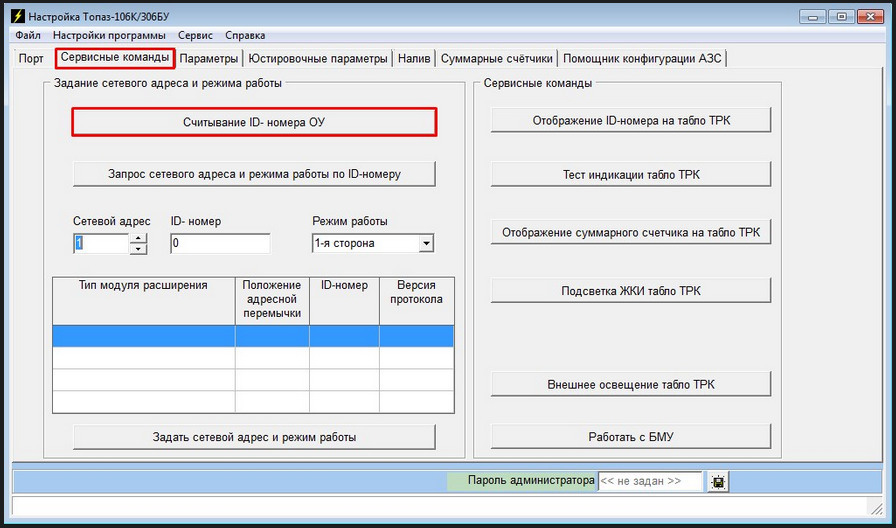Click Задать сетевой адрес и режим работы
This screenshot has height=528, width=896.
click(254, 437)
